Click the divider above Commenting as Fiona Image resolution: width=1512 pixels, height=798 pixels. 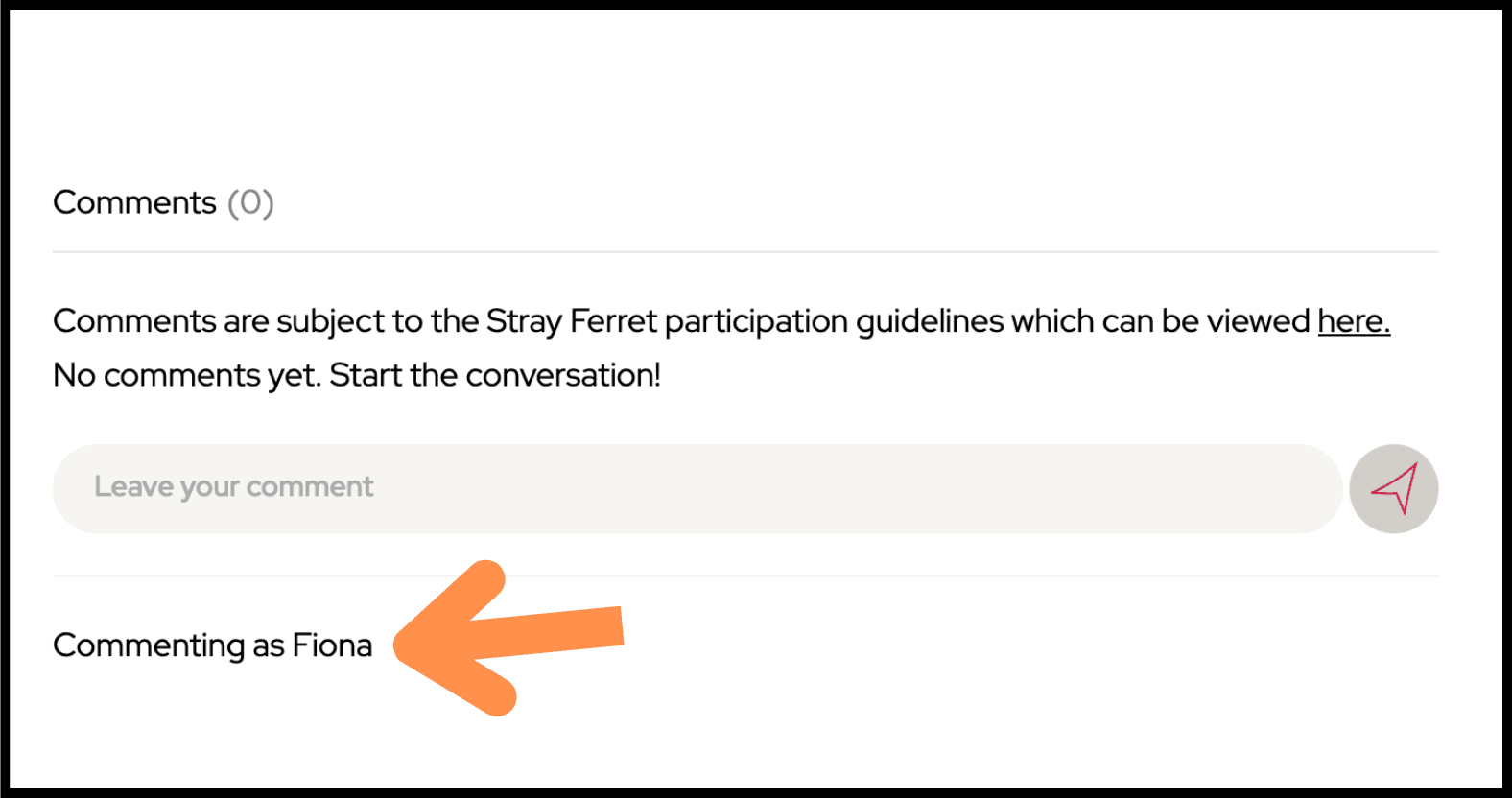click(x=745, y=576)
